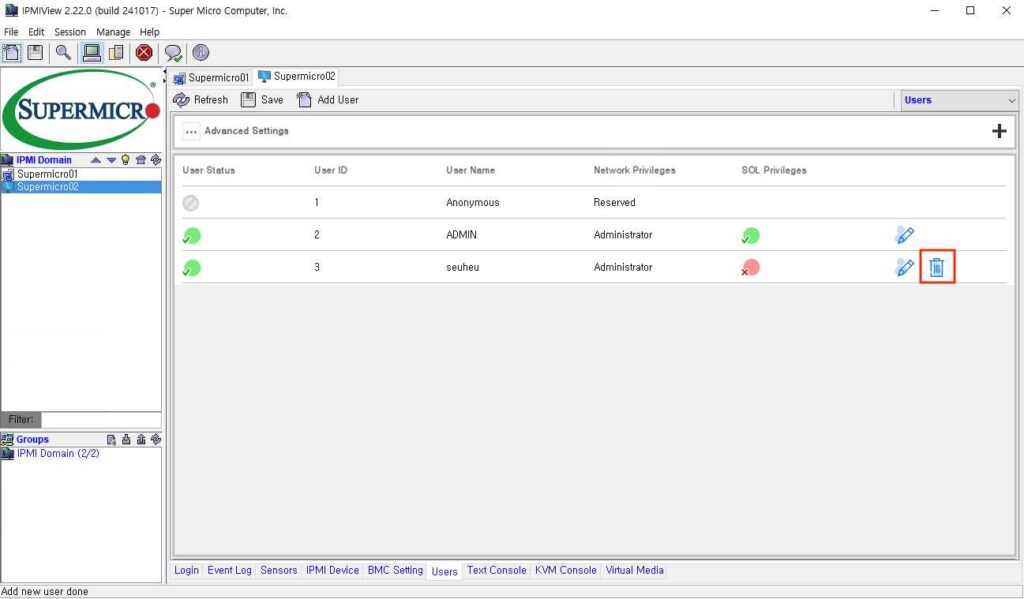Image resolution: width=1024 pixels, height=599 pixels.
Task: Click the speech bubble checkmark toolbar icon
Action: [173, 53]
